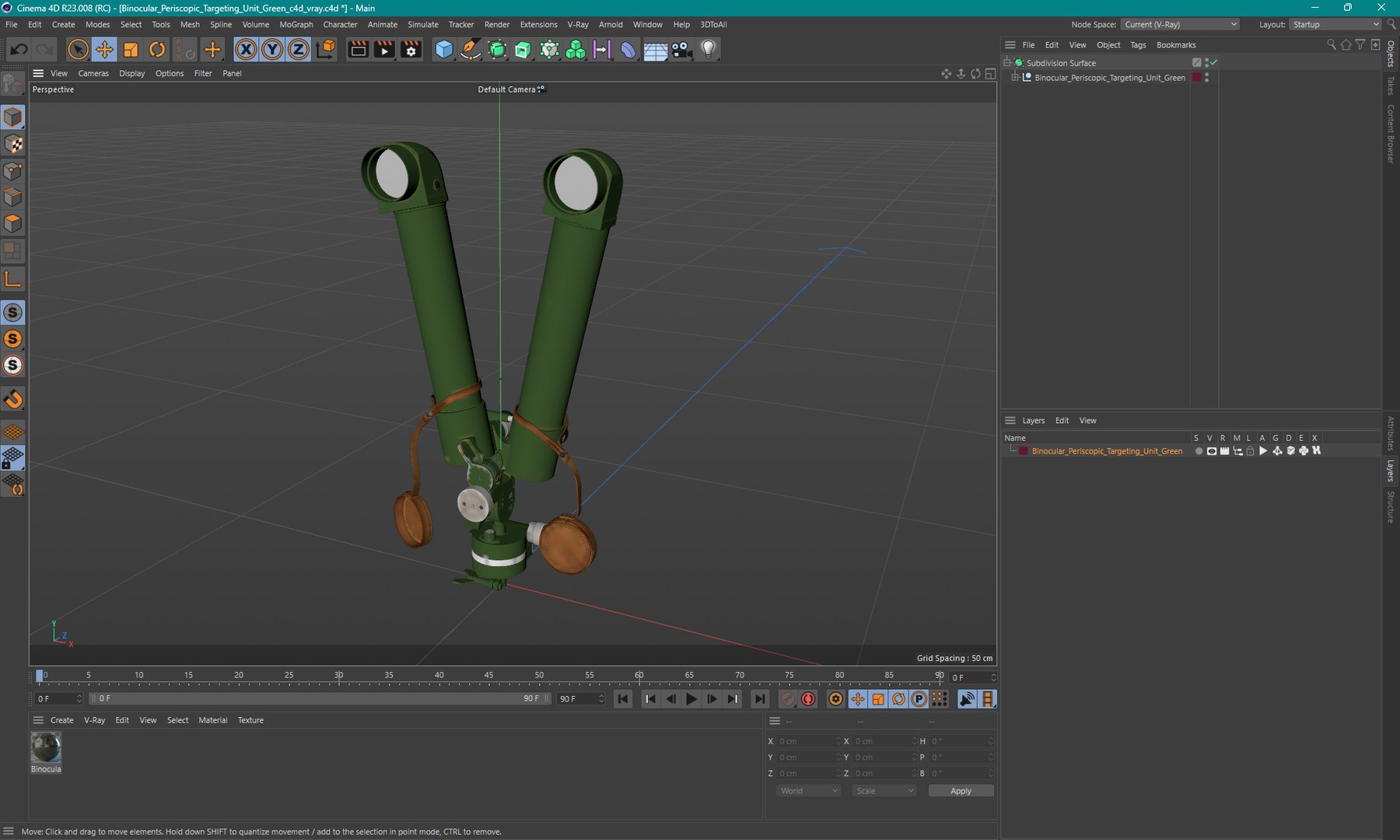Toggle layer solo dot in Layers panel
The image size is (1400, 840).
pyautogui.click(x=1199, y=451)
